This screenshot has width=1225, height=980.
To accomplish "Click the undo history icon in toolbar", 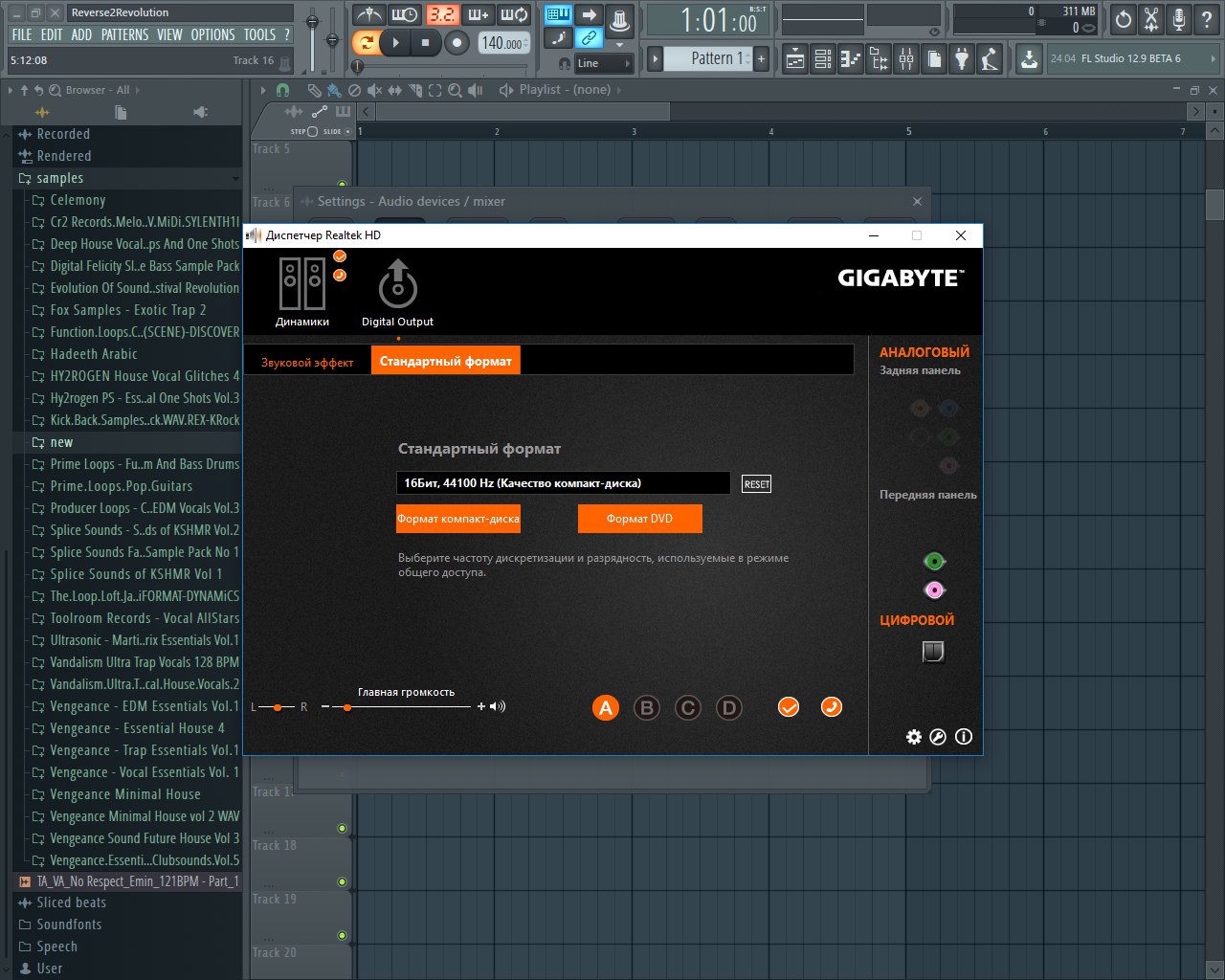I will coord(1124,19).
